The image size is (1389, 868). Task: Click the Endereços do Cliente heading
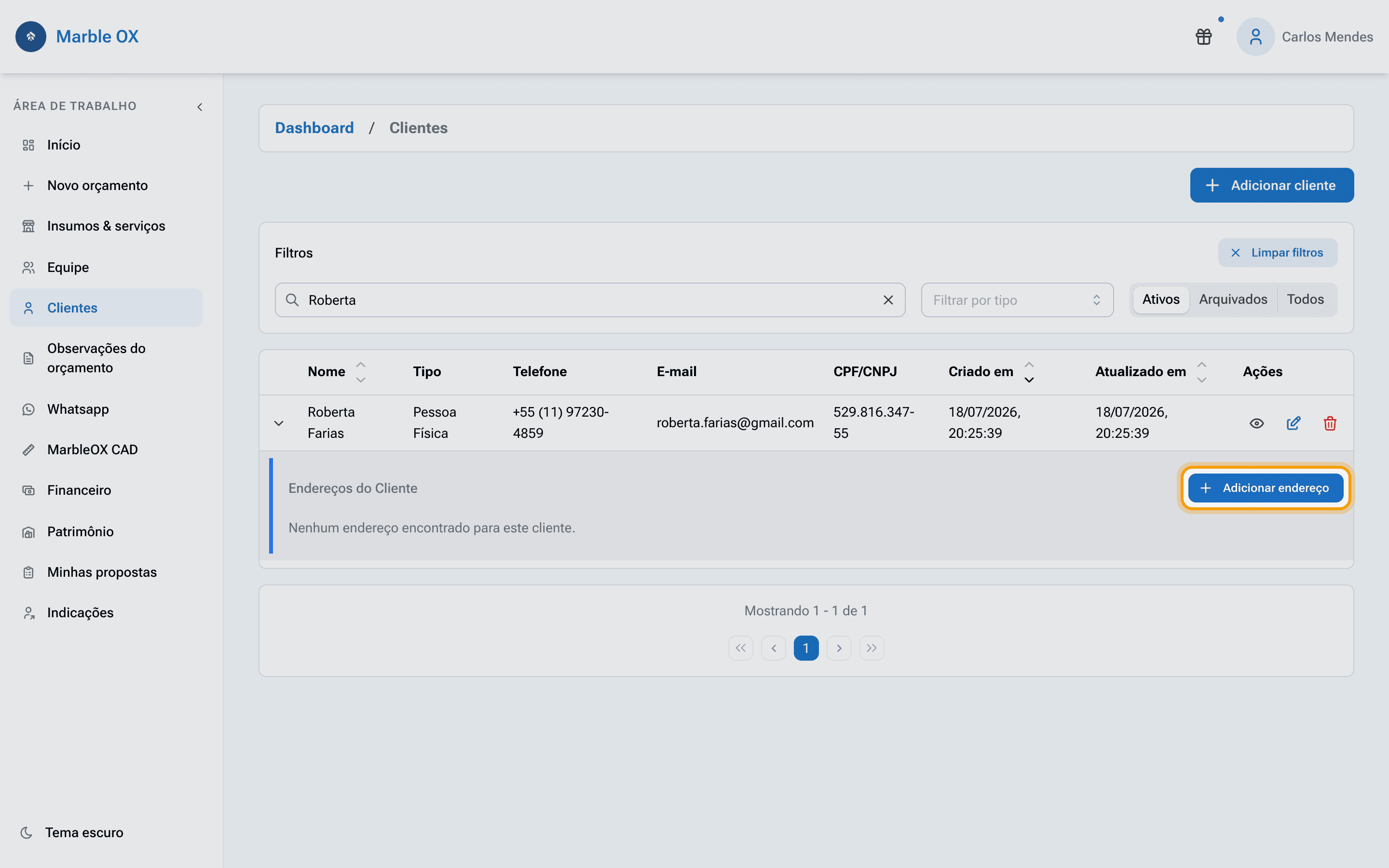tap(353, 488)
